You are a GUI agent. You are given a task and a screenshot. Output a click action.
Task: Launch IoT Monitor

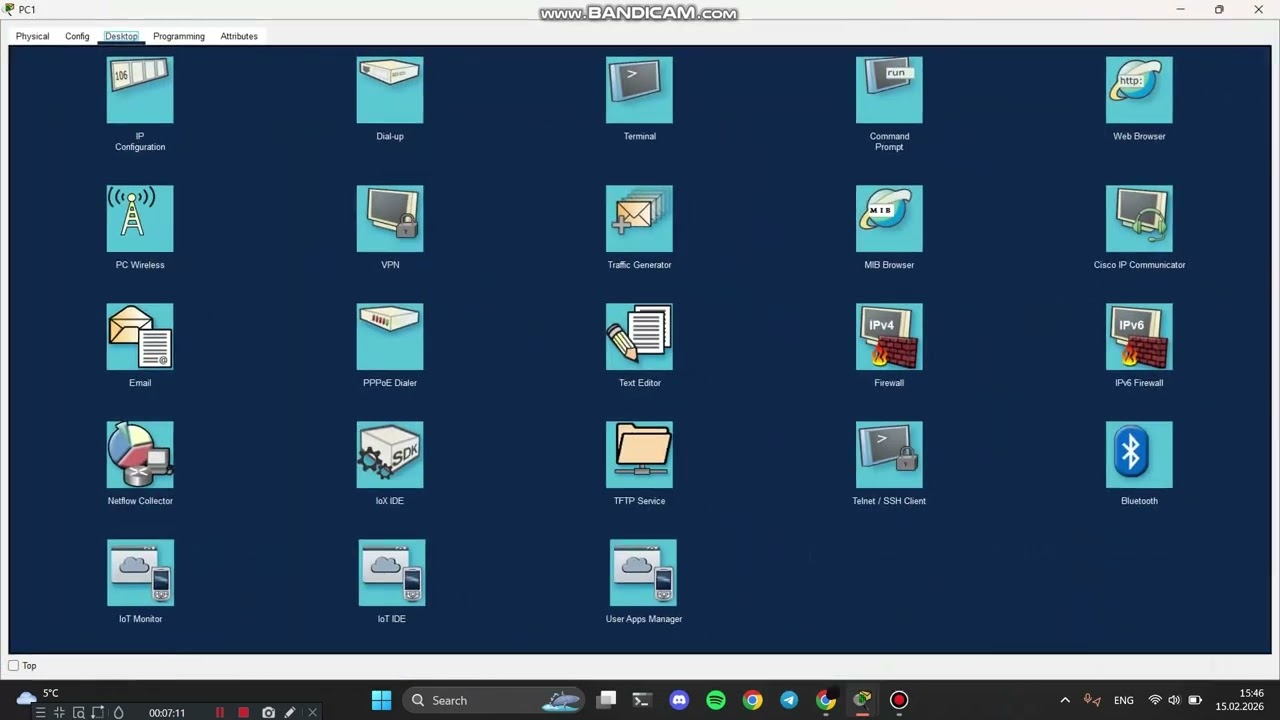click(x=141, y=572)
